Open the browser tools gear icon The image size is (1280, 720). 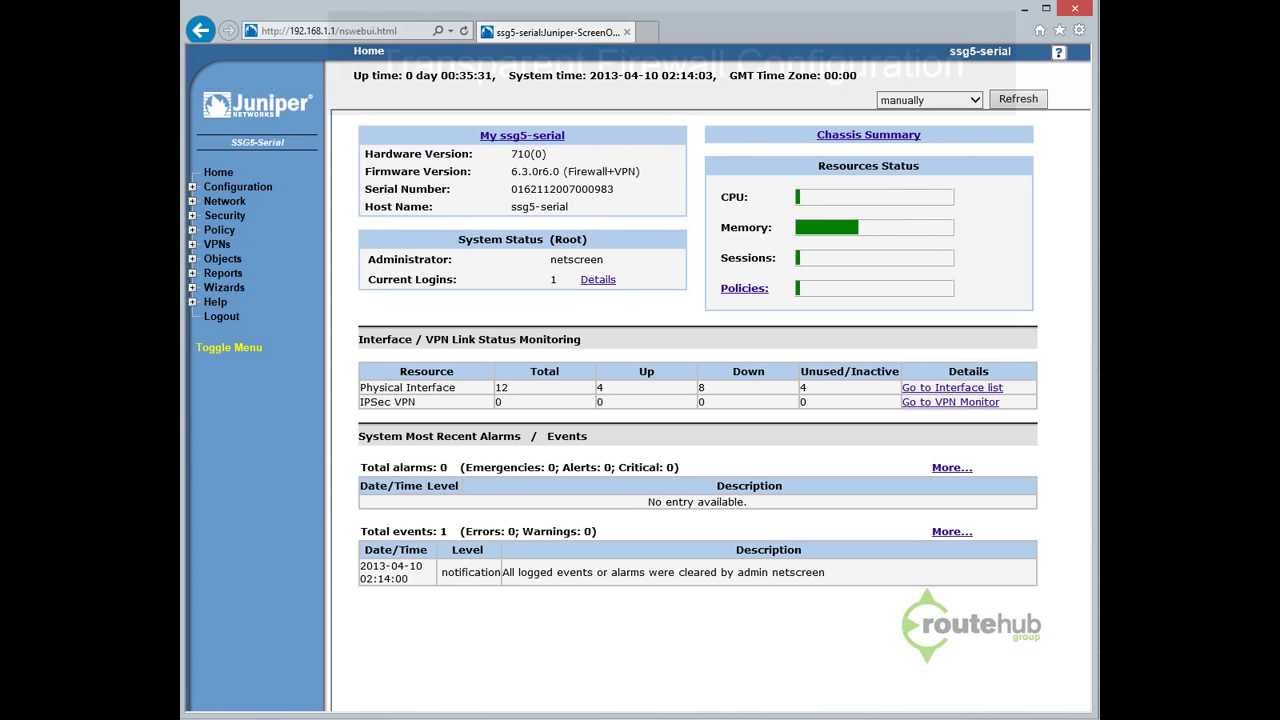coord(1079,30)
